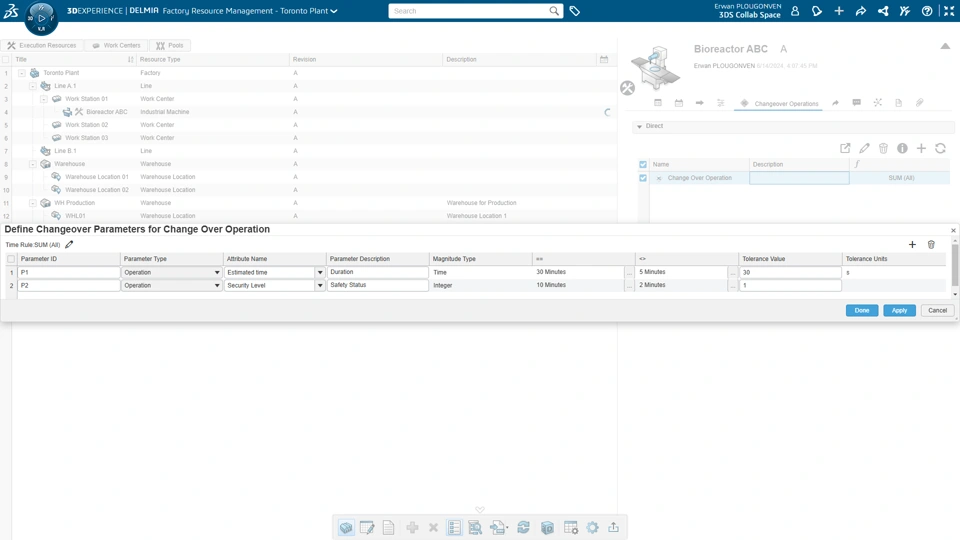This screenshot has width=960, height=540.
Task: Click the gear settings icon in bottom toolbar
Action: tap(593, 527)
